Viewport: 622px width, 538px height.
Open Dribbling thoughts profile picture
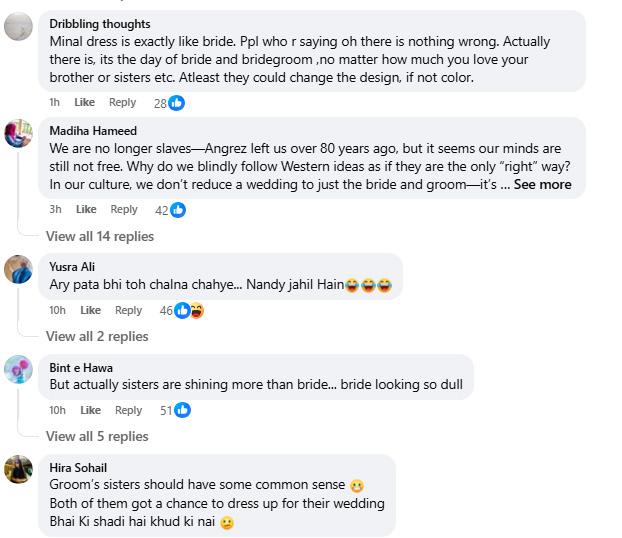click(x=19, y=27)
